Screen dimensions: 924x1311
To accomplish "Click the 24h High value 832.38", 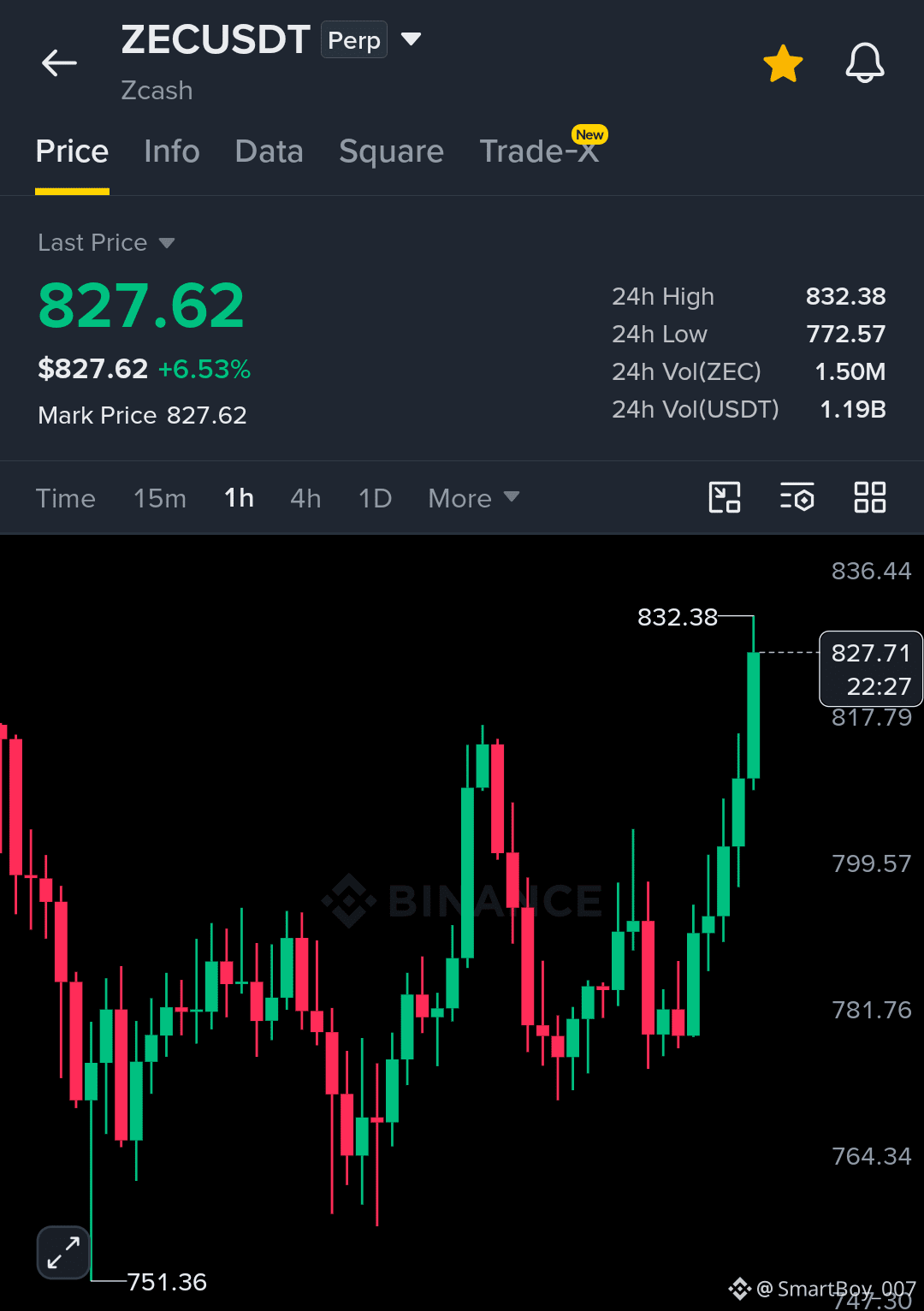I will point(845,297).
